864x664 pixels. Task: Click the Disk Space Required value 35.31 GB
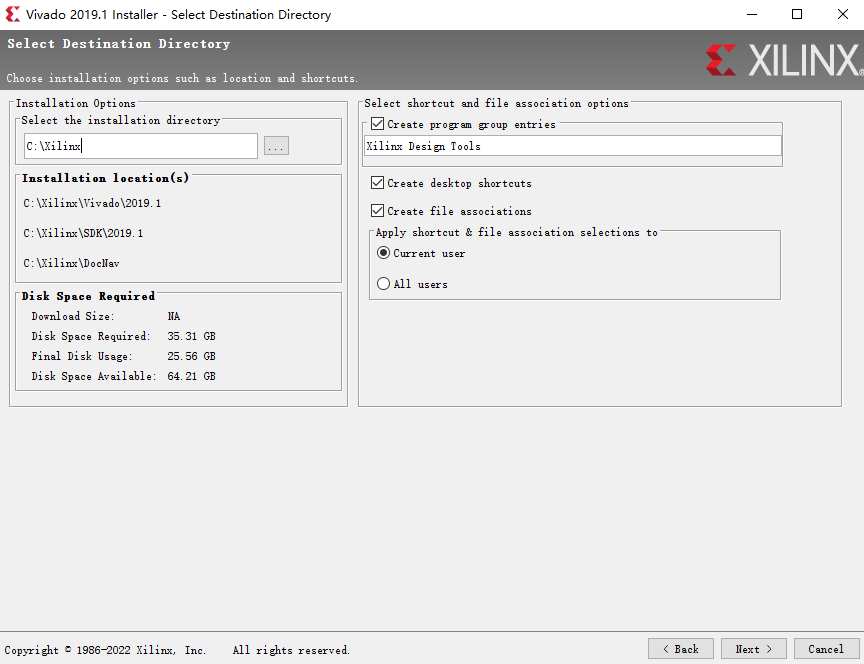pyautogui.click(x=191, y=336)
